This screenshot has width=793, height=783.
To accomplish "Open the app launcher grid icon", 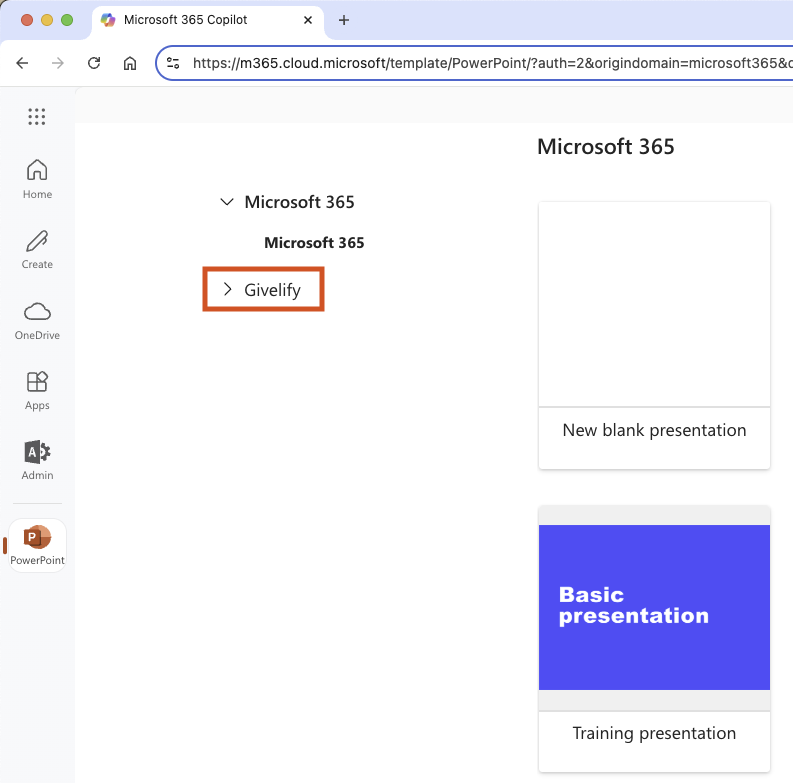I will (36, 117).
